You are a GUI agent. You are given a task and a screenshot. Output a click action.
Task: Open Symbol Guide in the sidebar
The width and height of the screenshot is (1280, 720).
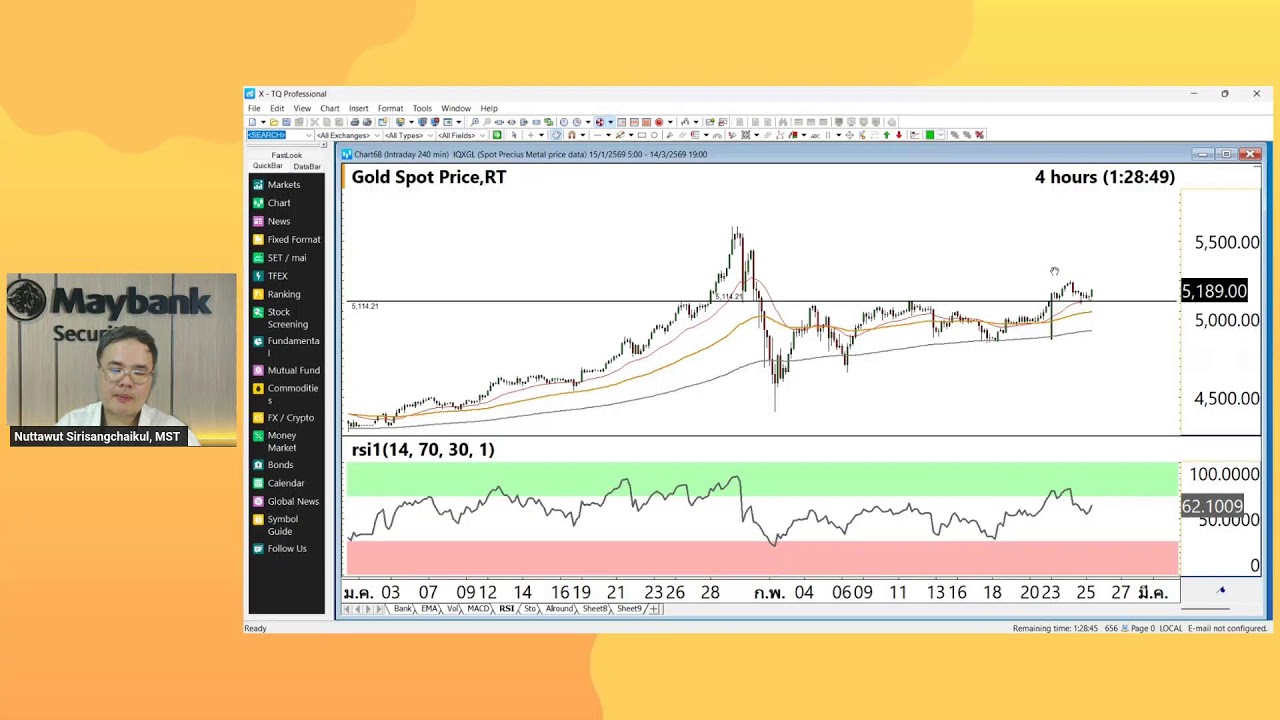click(276, 525)
